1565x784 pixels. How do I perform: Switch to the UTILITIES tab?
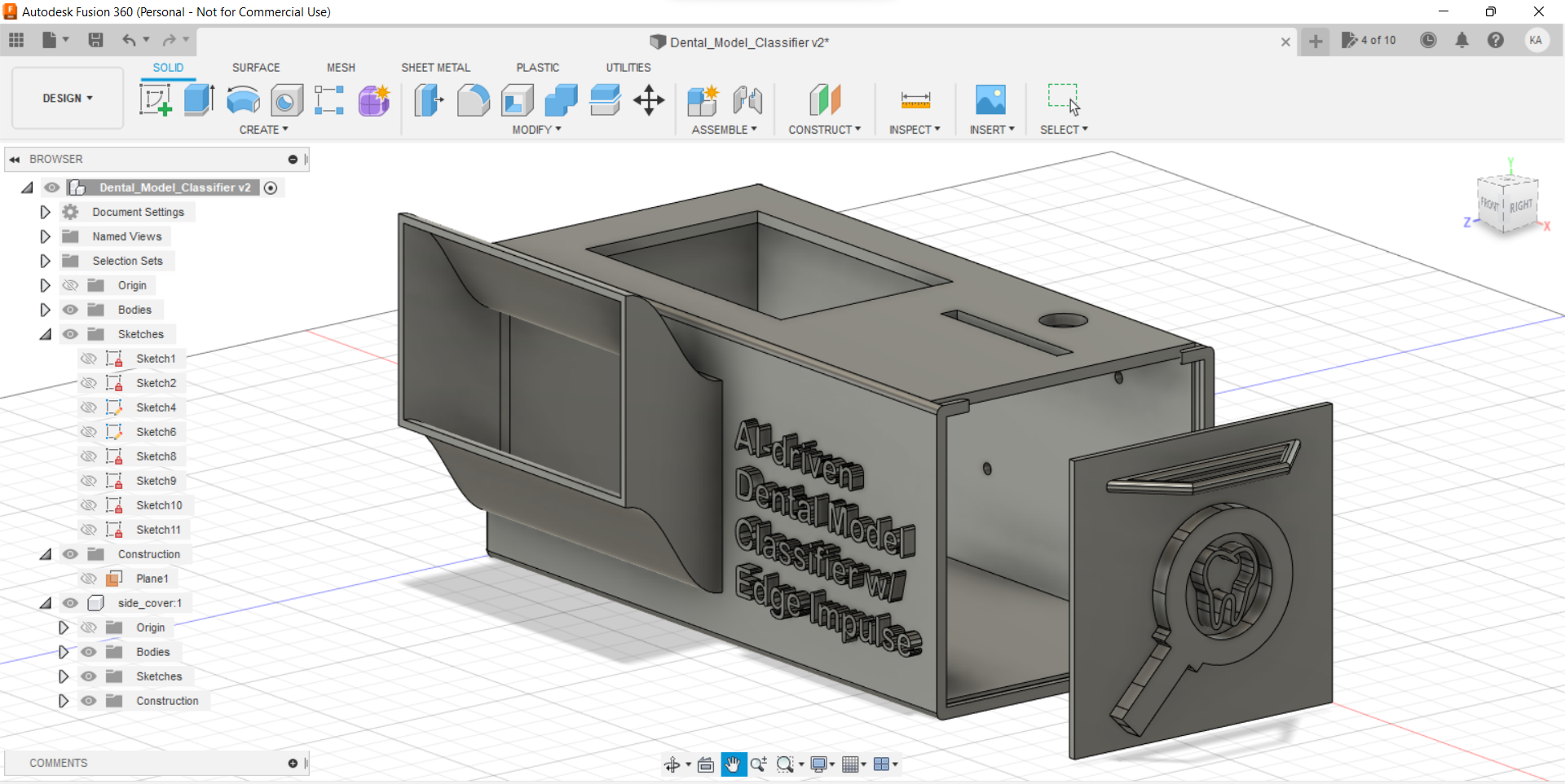click(628, 68)
